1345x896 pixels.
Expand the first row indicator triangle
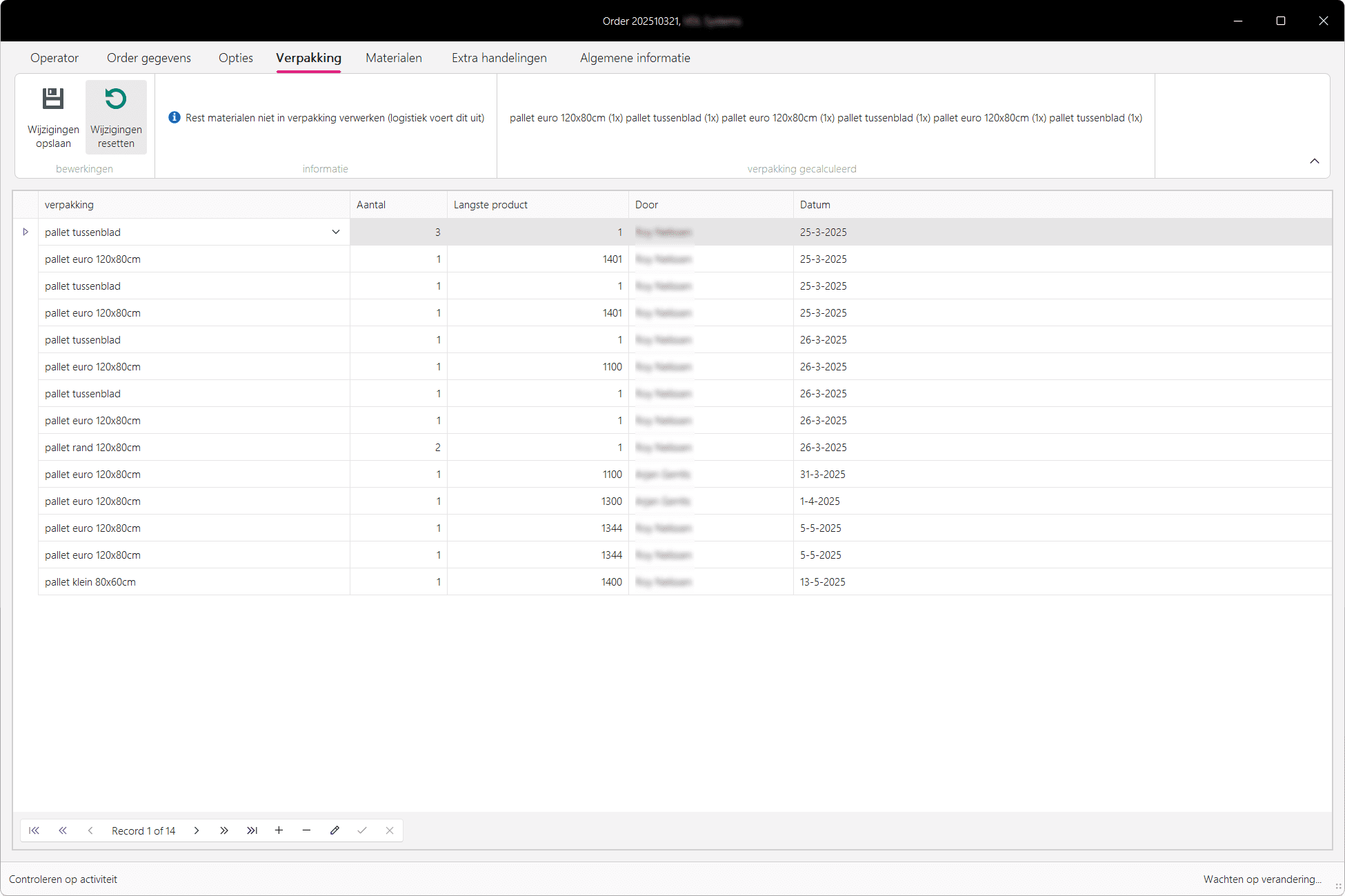[x=26, y=232]
